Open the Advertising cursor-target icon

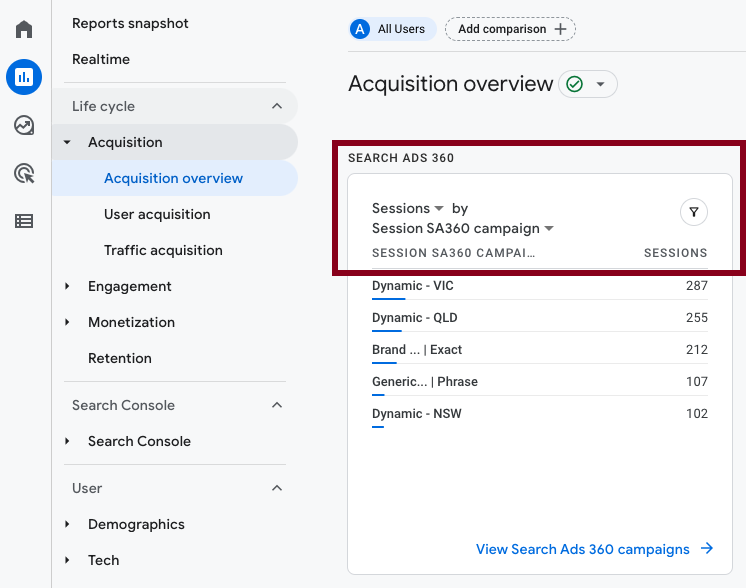click(24, 173)
